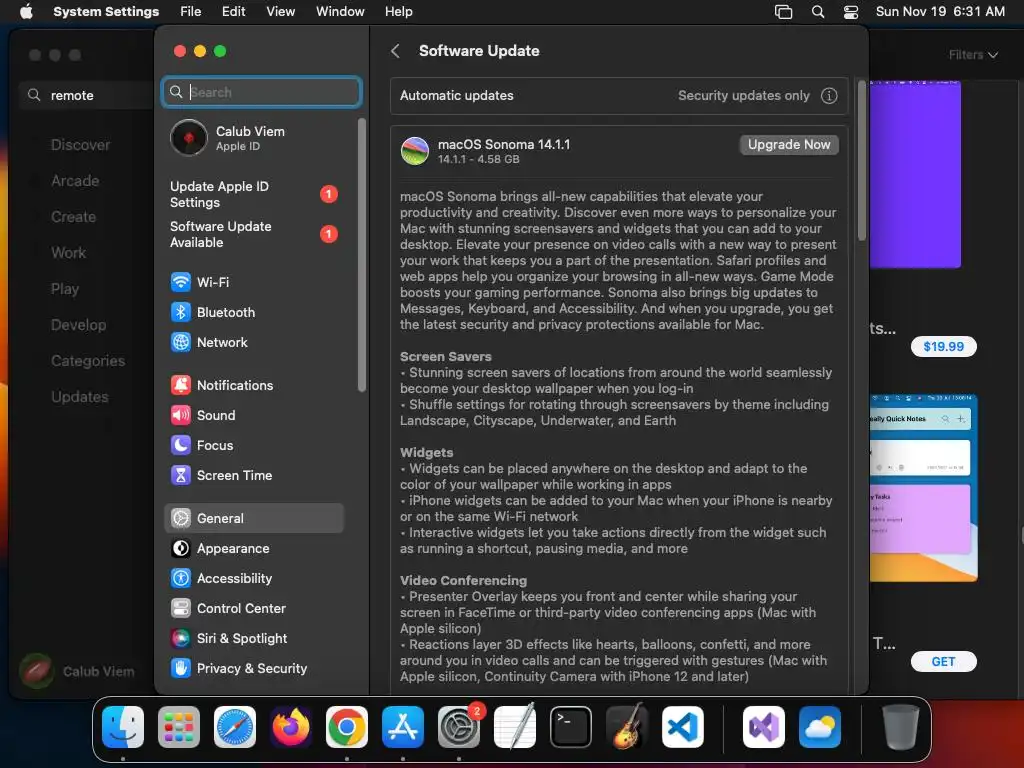The width and height of the screenshot is (1024, 768).
Task: Click Quick Notes app screenshot thumbnail
Action: pos(923,487)
